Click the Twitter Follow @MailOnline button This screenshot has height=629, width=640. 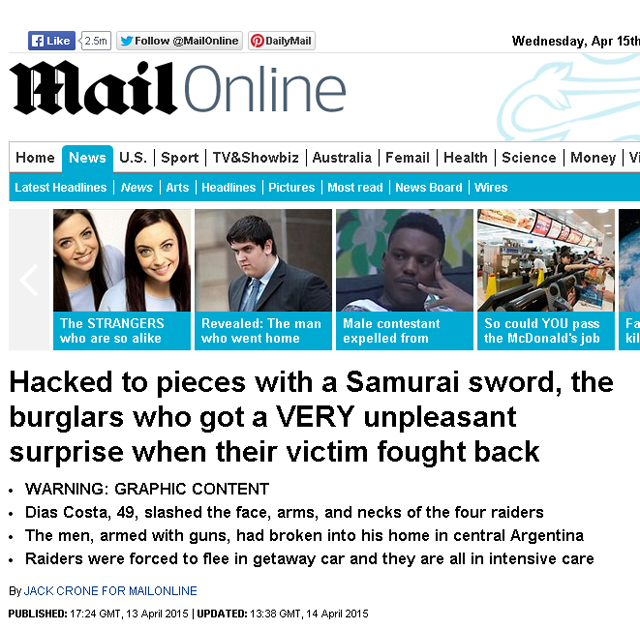[180, 41]
